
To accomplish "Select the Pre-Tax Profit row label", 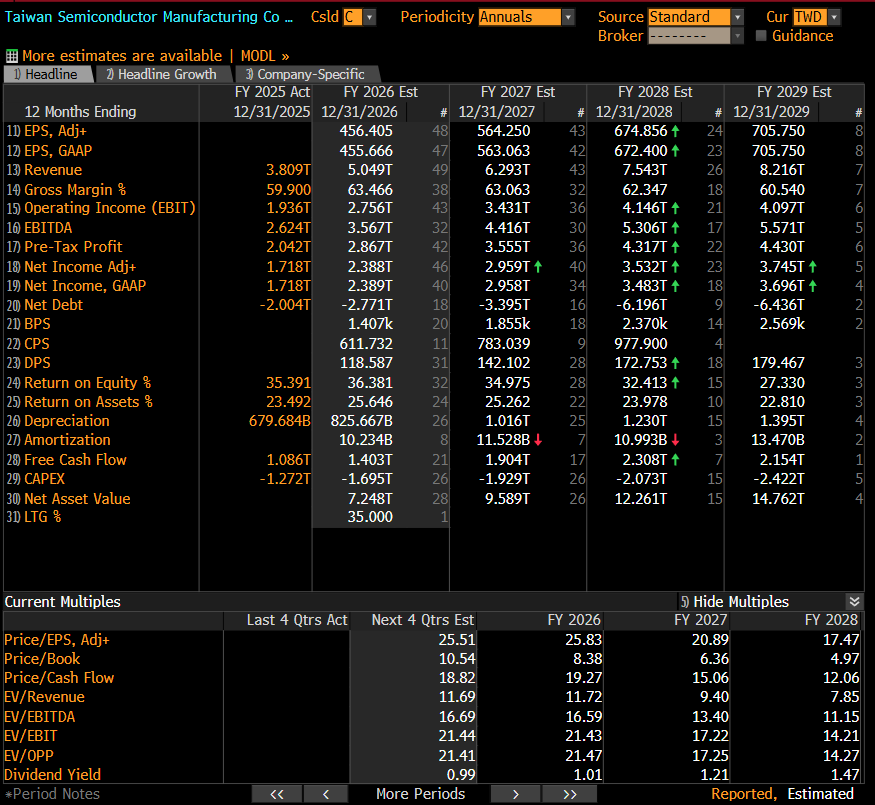I will coord(73,247).
